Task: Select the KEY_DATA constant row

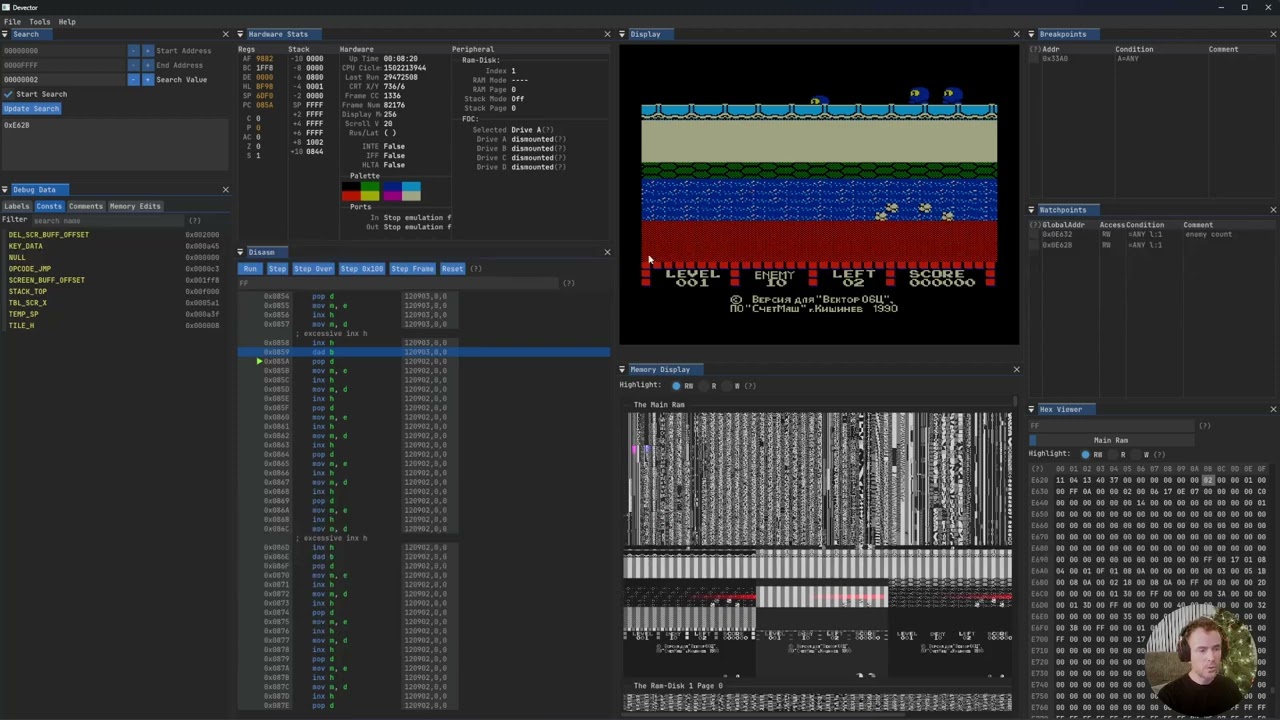Action: click(112, 246)
